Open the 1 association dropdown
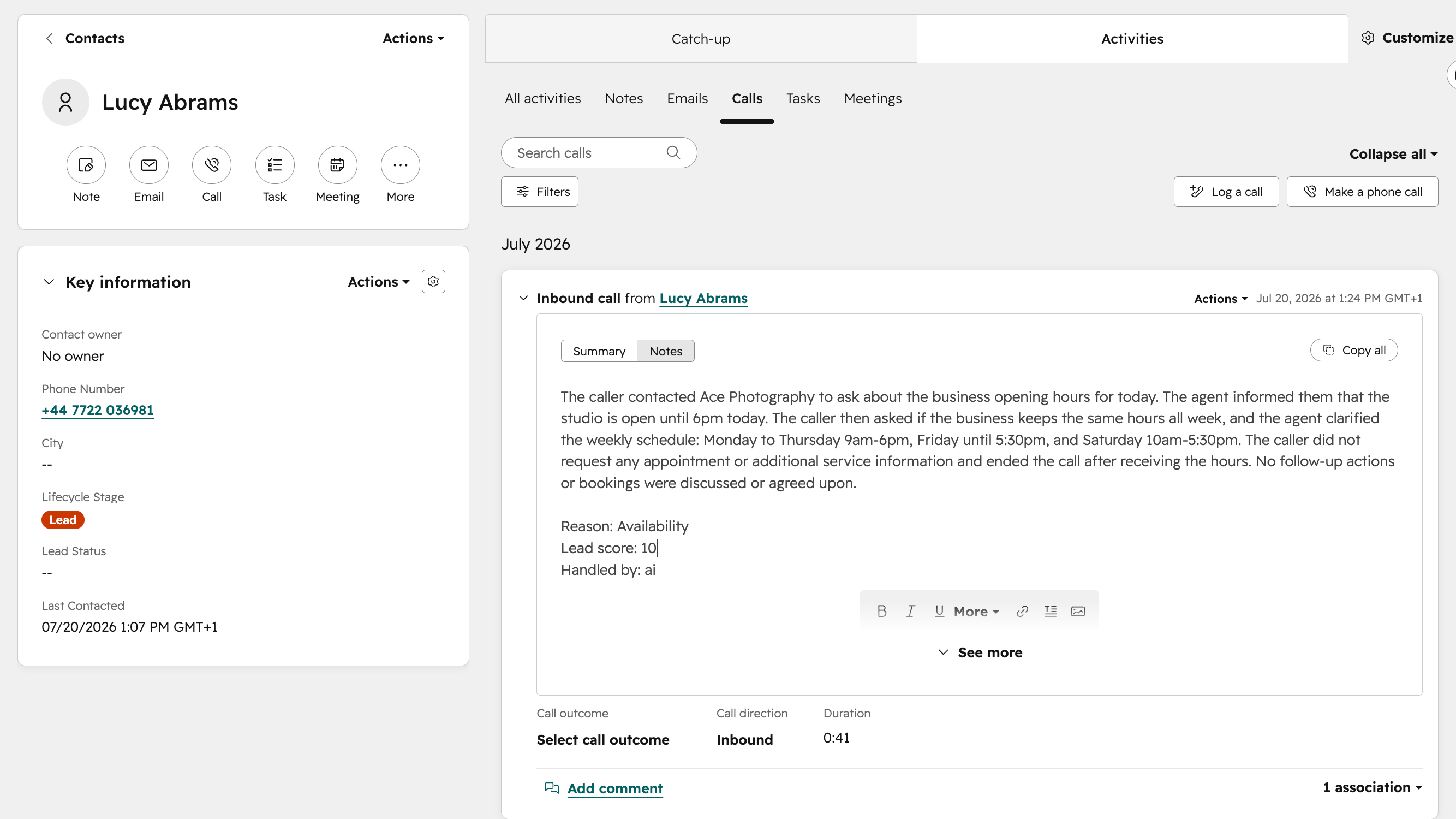The image size is (1456, 819). point(1373,787)
